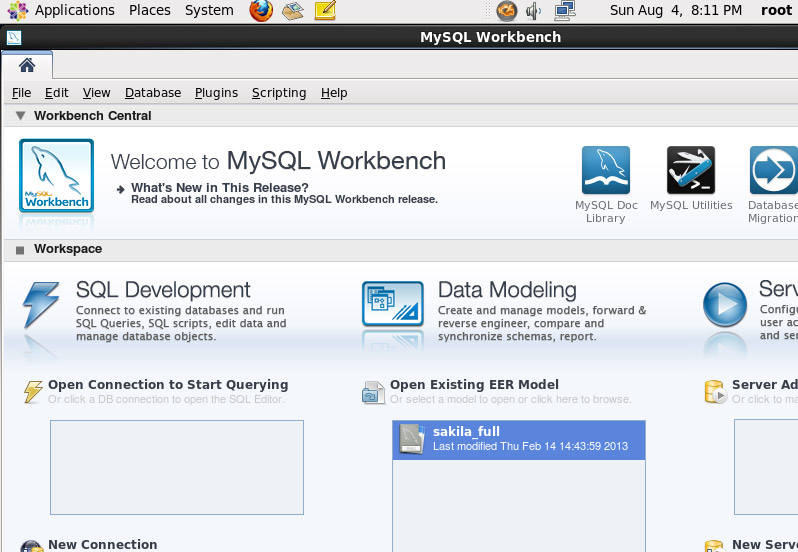The height and width of the screenshot is (552, 798).
Task: Open the File menu
Action: pyautogui.click(x=21, y=93)
